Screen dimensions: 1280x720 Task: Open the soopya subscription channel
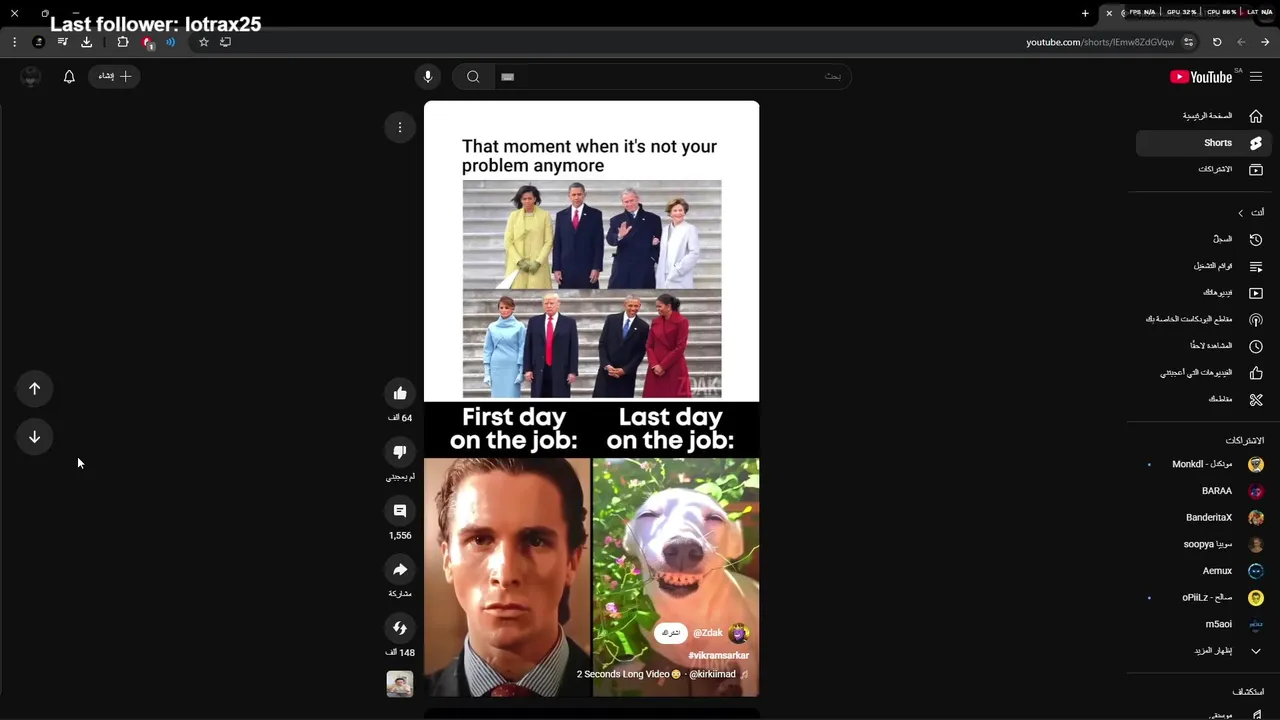pyautogui.click(x=1204, y=544)
